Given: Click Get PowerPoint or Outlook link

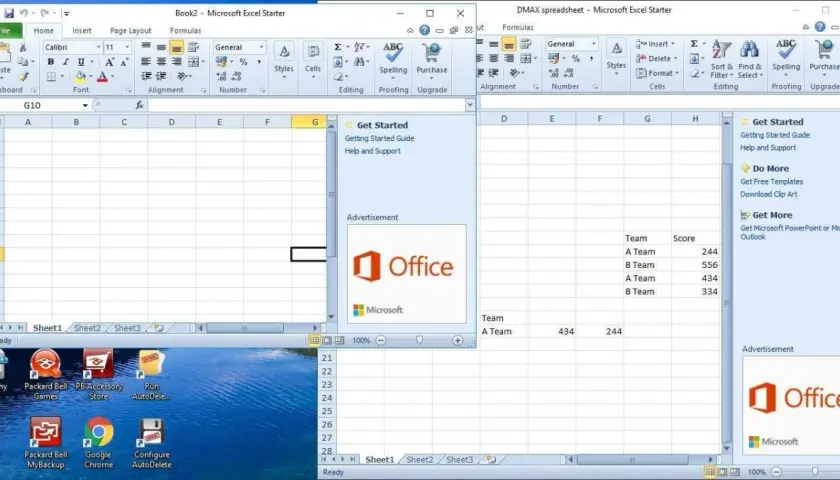Looking at the screenshot, I should [790, 232].
